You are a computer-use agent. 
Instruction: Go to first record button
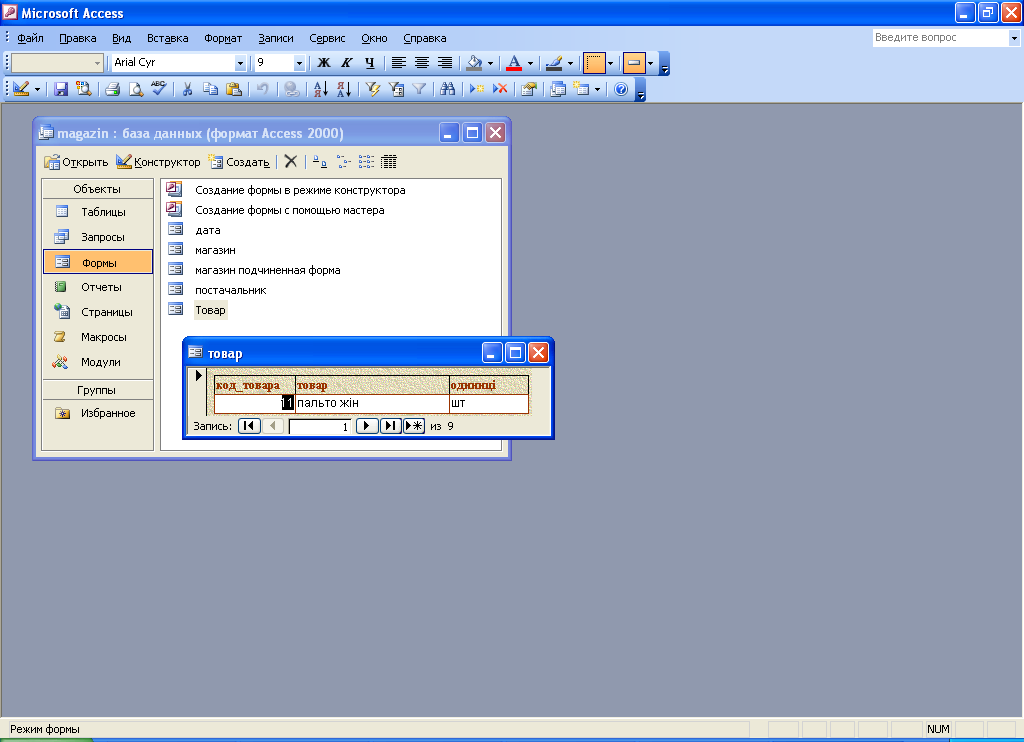249,426
